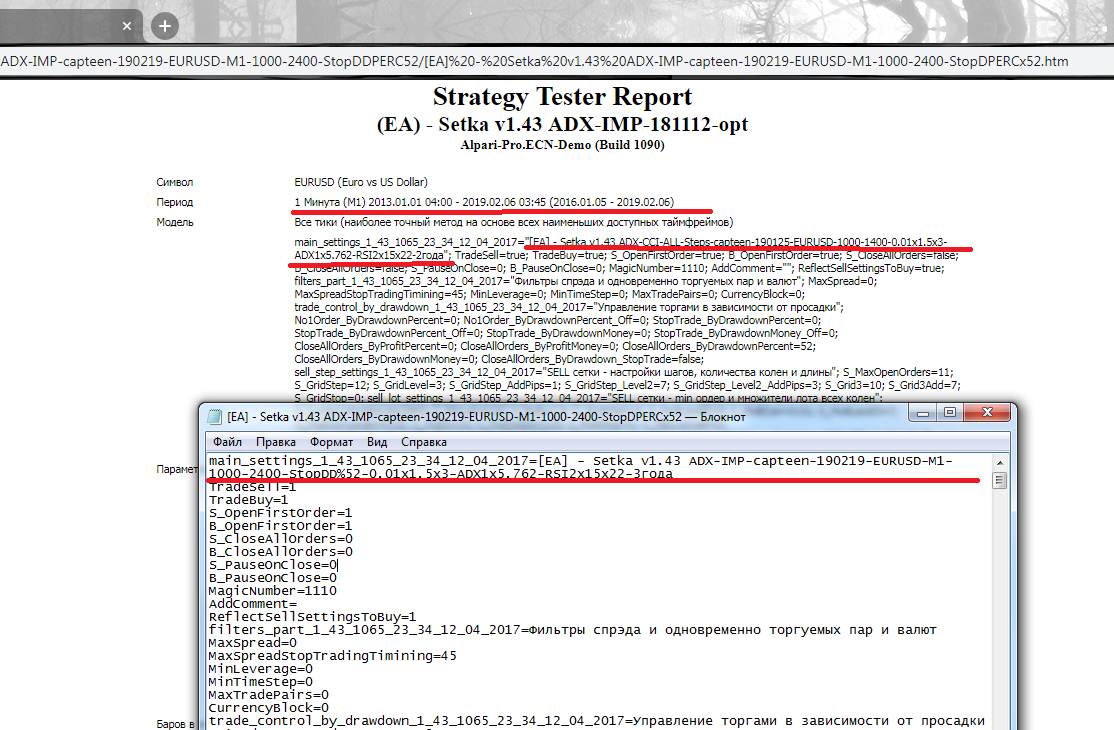Click the '(EA) - Setka v1.43' report subtitle

562,124
